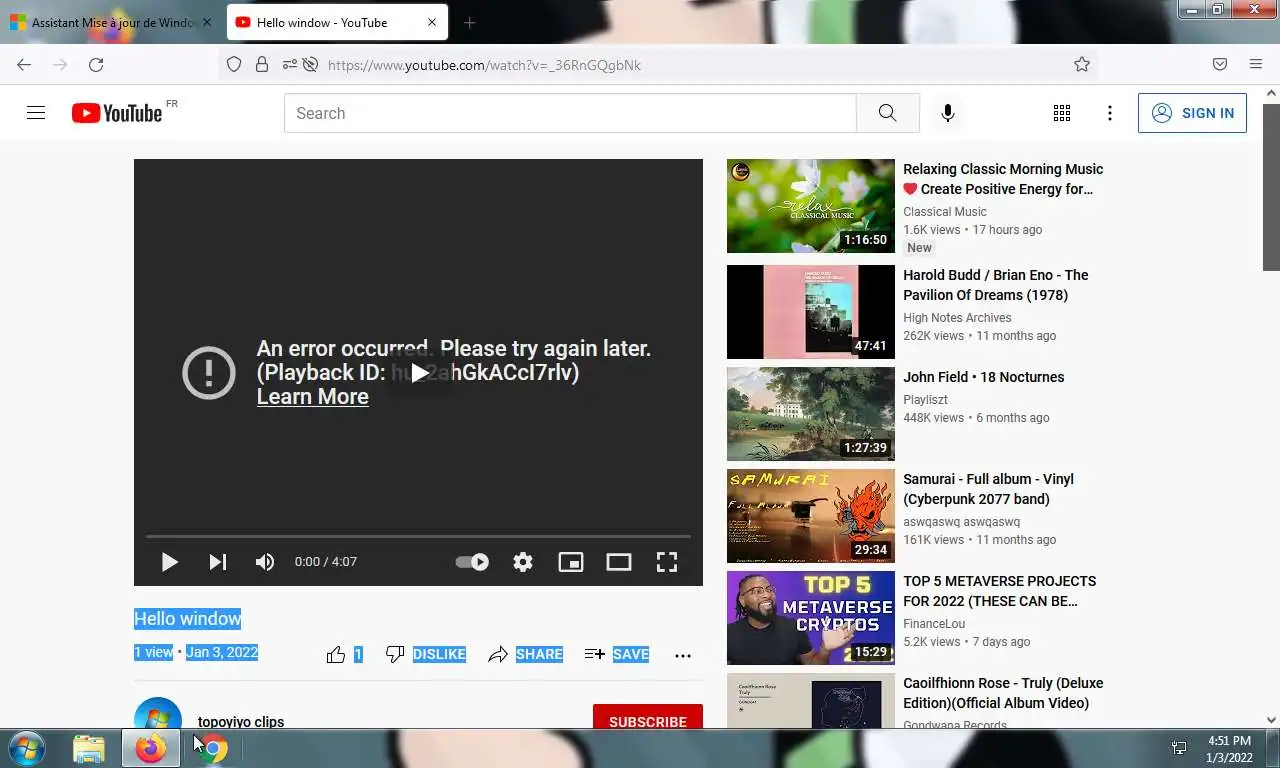Select the Hello window - YouTube tab
1280x768 pixels.
(337, 22)
